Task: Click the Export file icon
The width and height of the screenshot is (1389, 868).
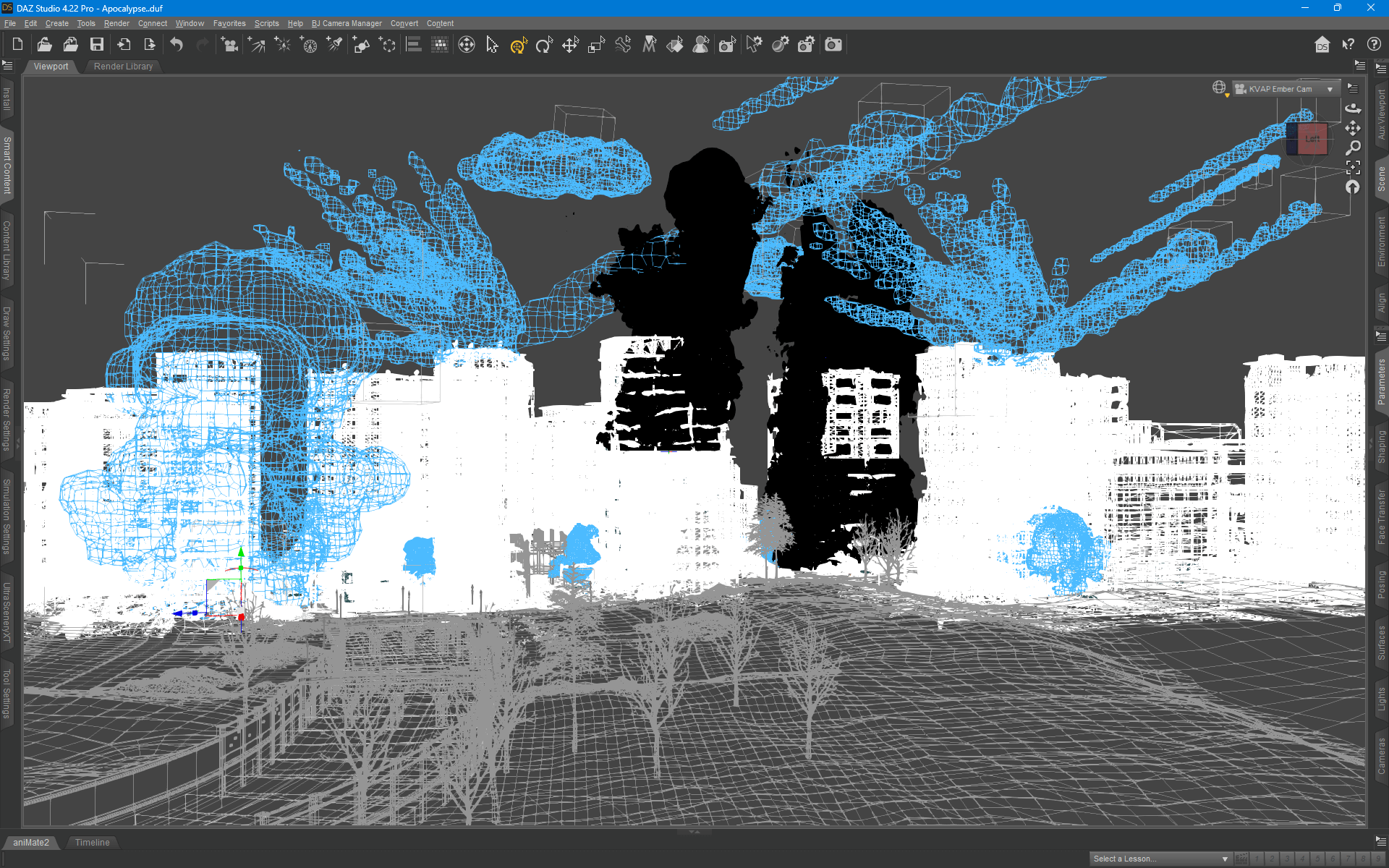Action: (x=150, y=45)
